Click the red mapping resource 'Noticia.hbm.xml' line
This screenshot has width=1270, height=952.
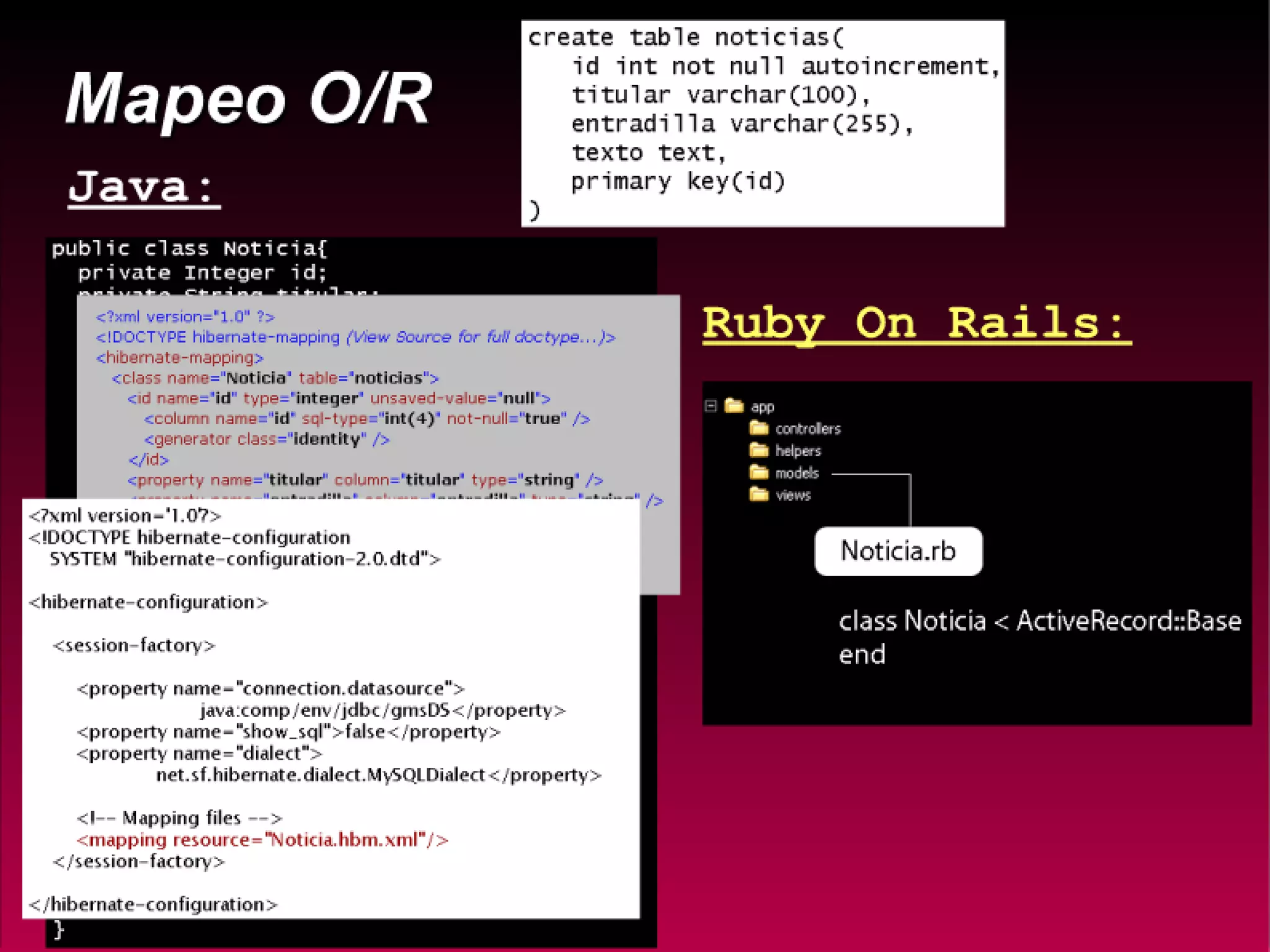[x=262, y=840]
